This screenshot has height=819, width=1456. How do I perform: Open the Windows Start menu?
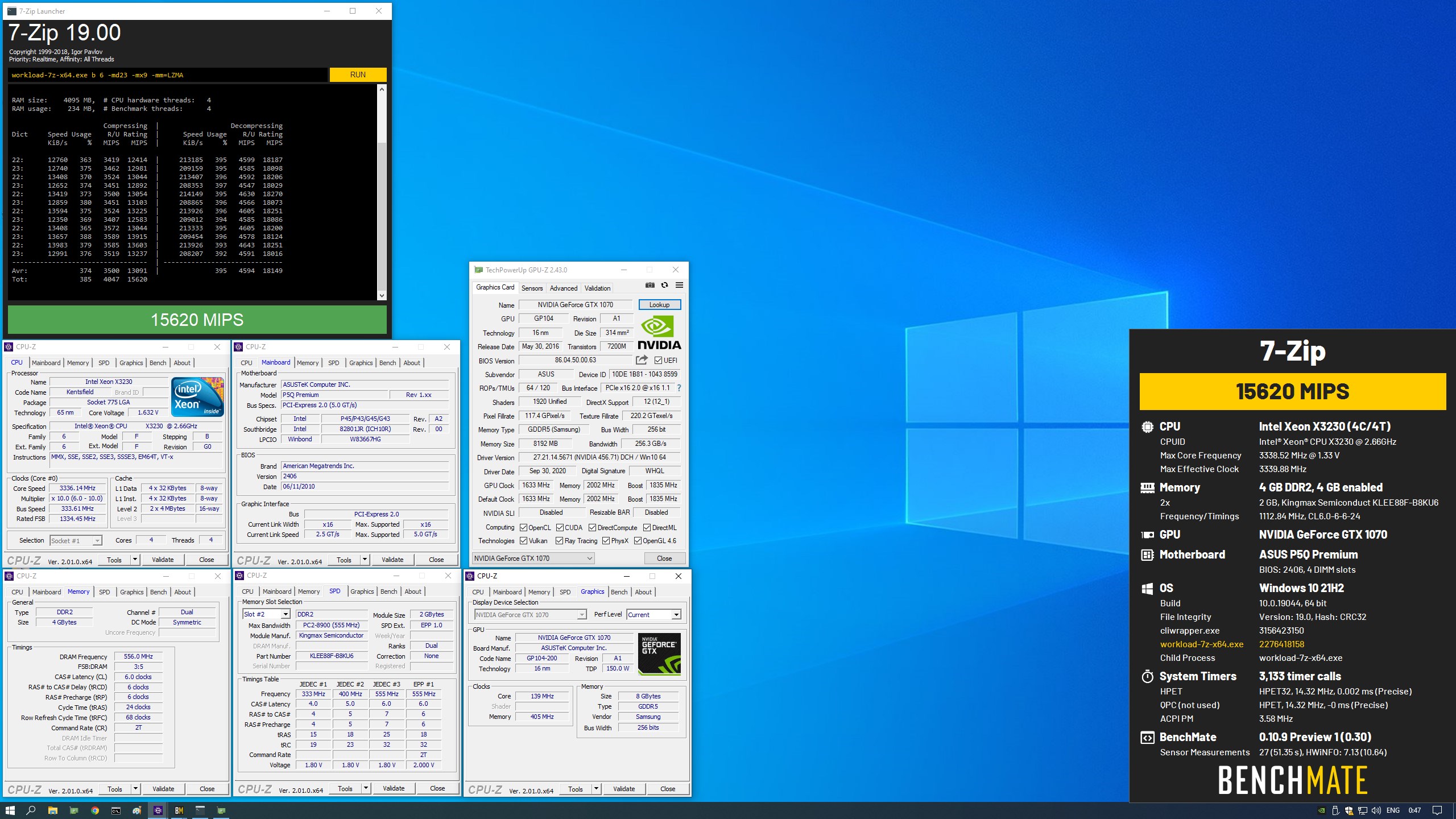point(10,810)
